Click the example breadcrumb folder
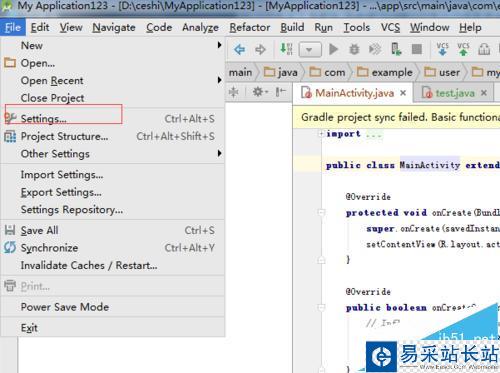This screenshot has width=500, height=373. click(385, 72)
